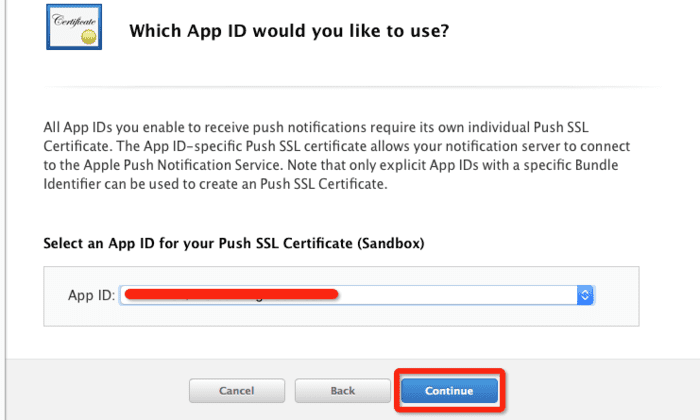Click empty area of App ID box right of the dropdown

616,296
